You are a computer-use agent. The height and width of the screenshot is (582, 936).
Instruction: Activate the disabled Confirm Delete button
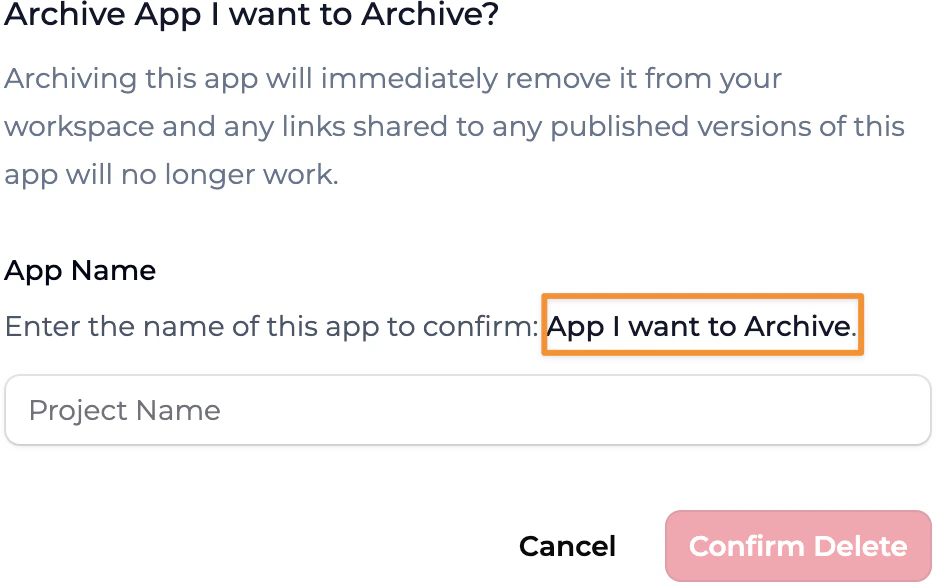point(797,546)
